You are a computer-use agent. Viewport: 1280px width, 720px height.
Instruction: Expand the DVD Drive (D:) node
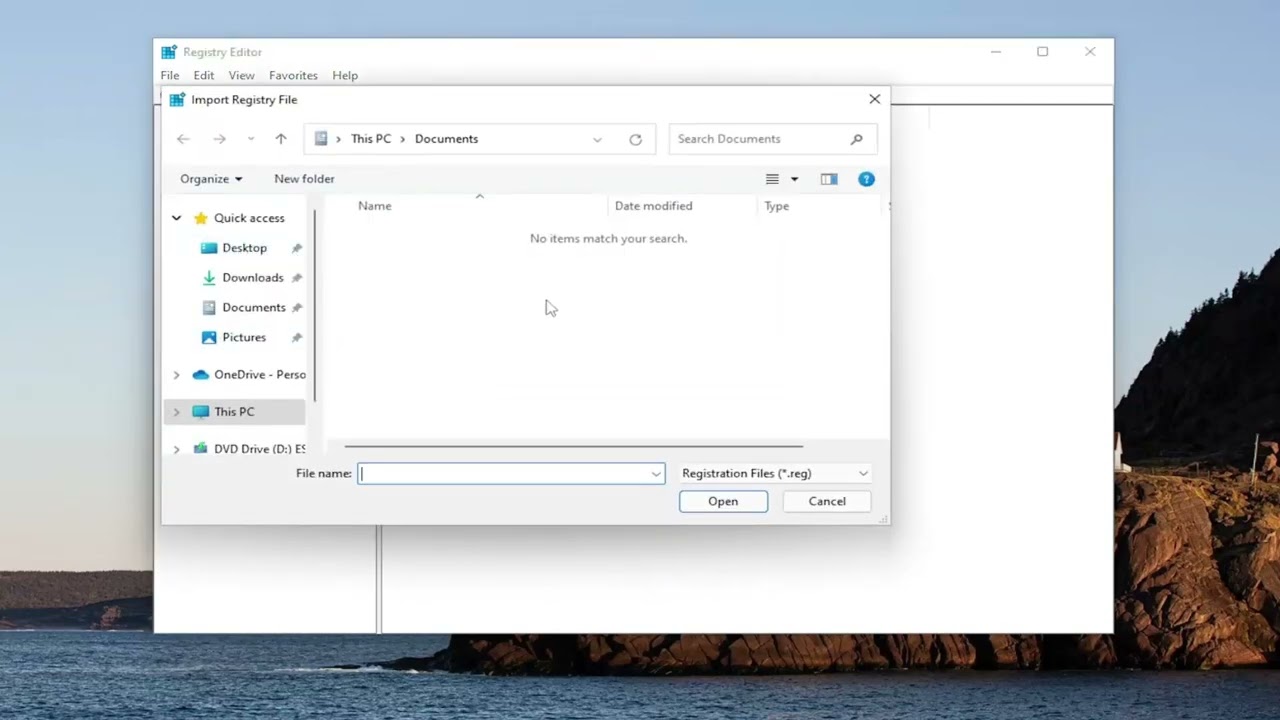coord(176,449)
